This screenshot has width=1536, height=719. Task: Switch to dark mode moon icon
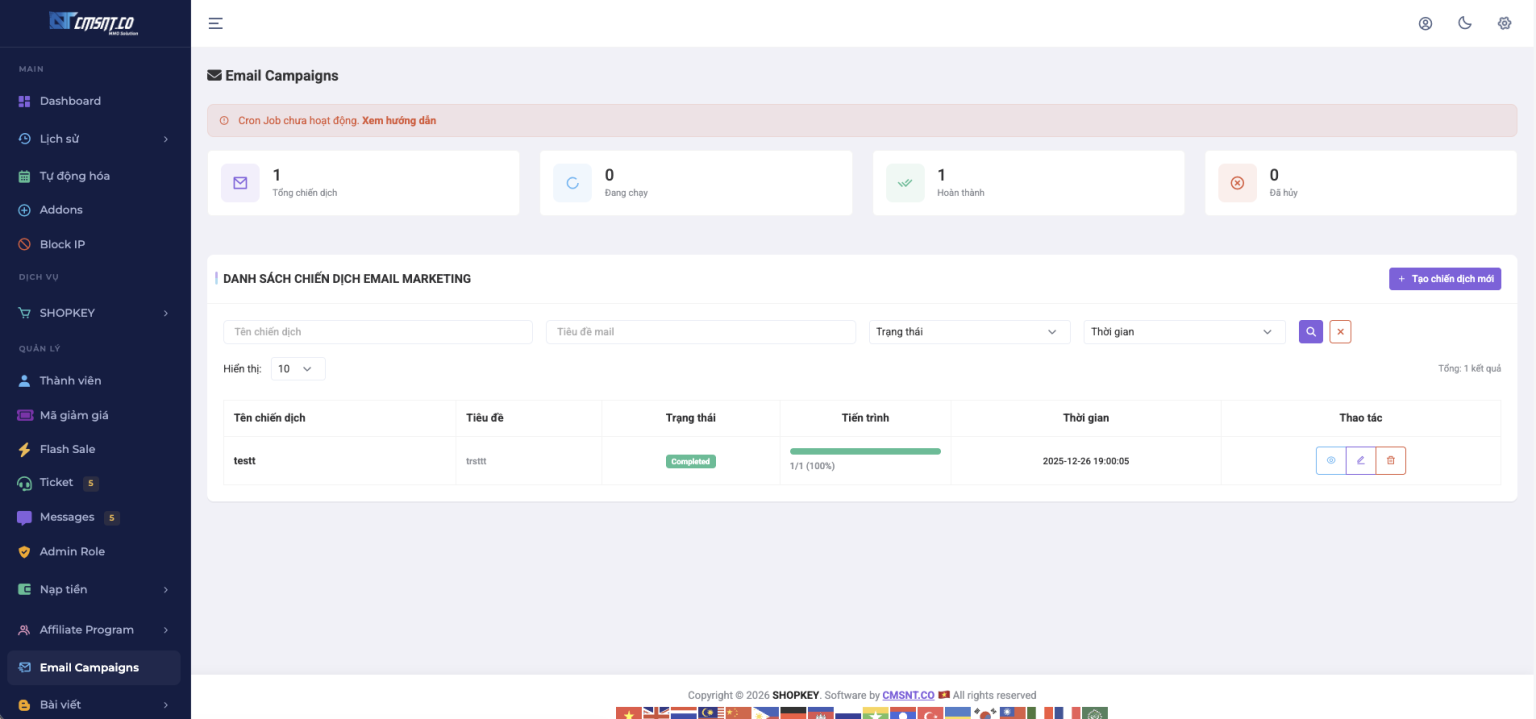pyautogui.click(x=1465, y=23)
